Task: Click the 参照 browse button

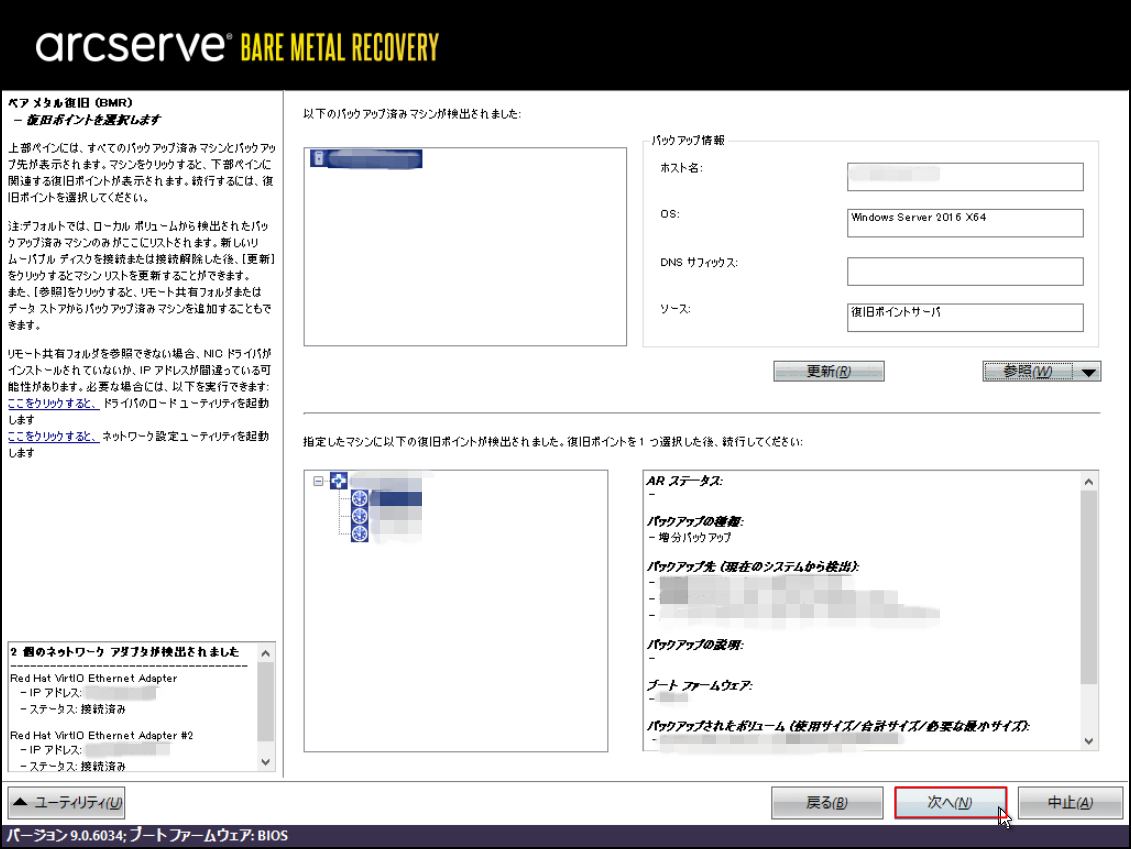Action: point(1028,372)
